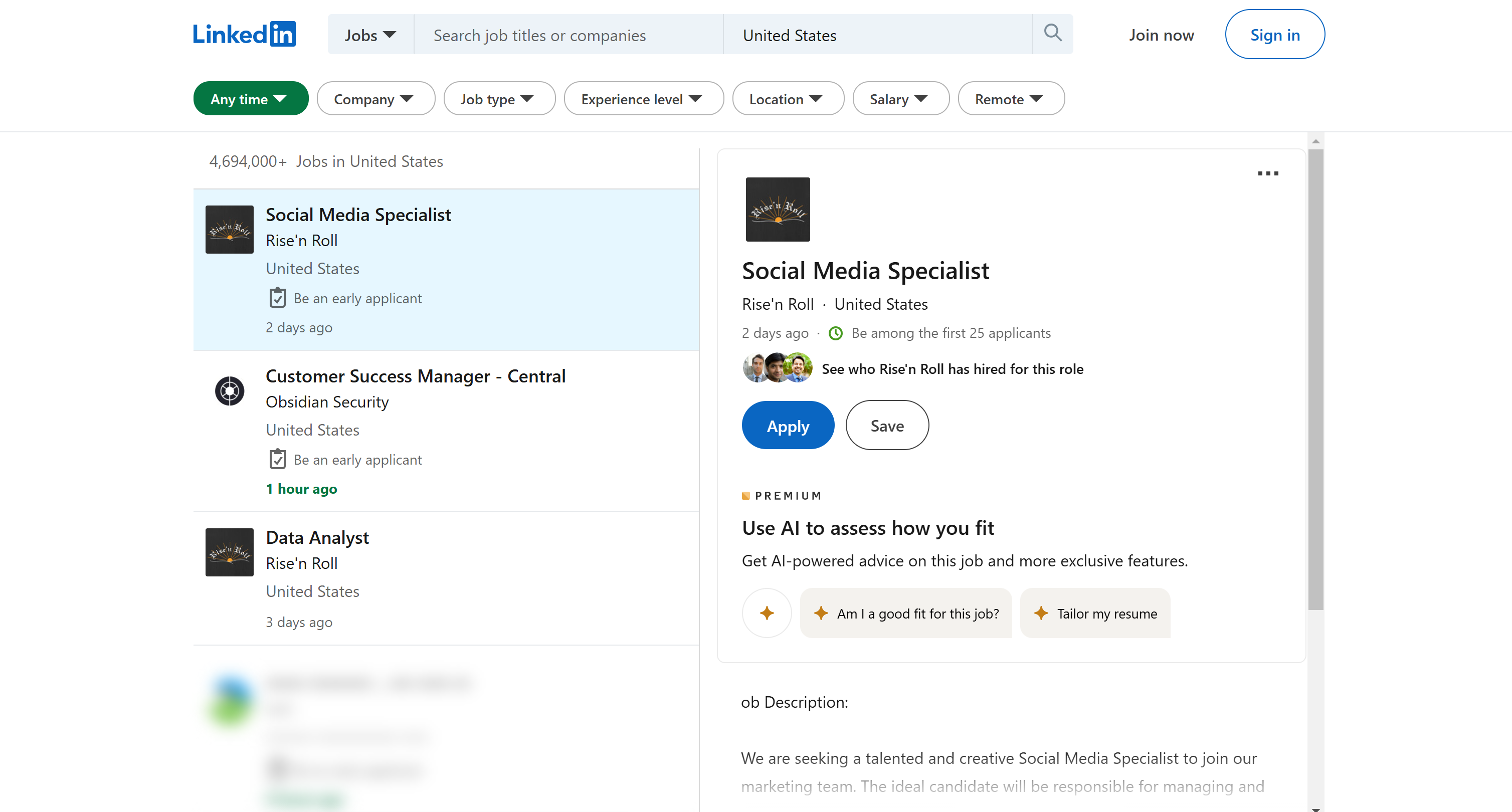The height and width of the screenshot is (812, 1512).
Task: Click the Obsidian Security company logo
Action: pos(229,390)
